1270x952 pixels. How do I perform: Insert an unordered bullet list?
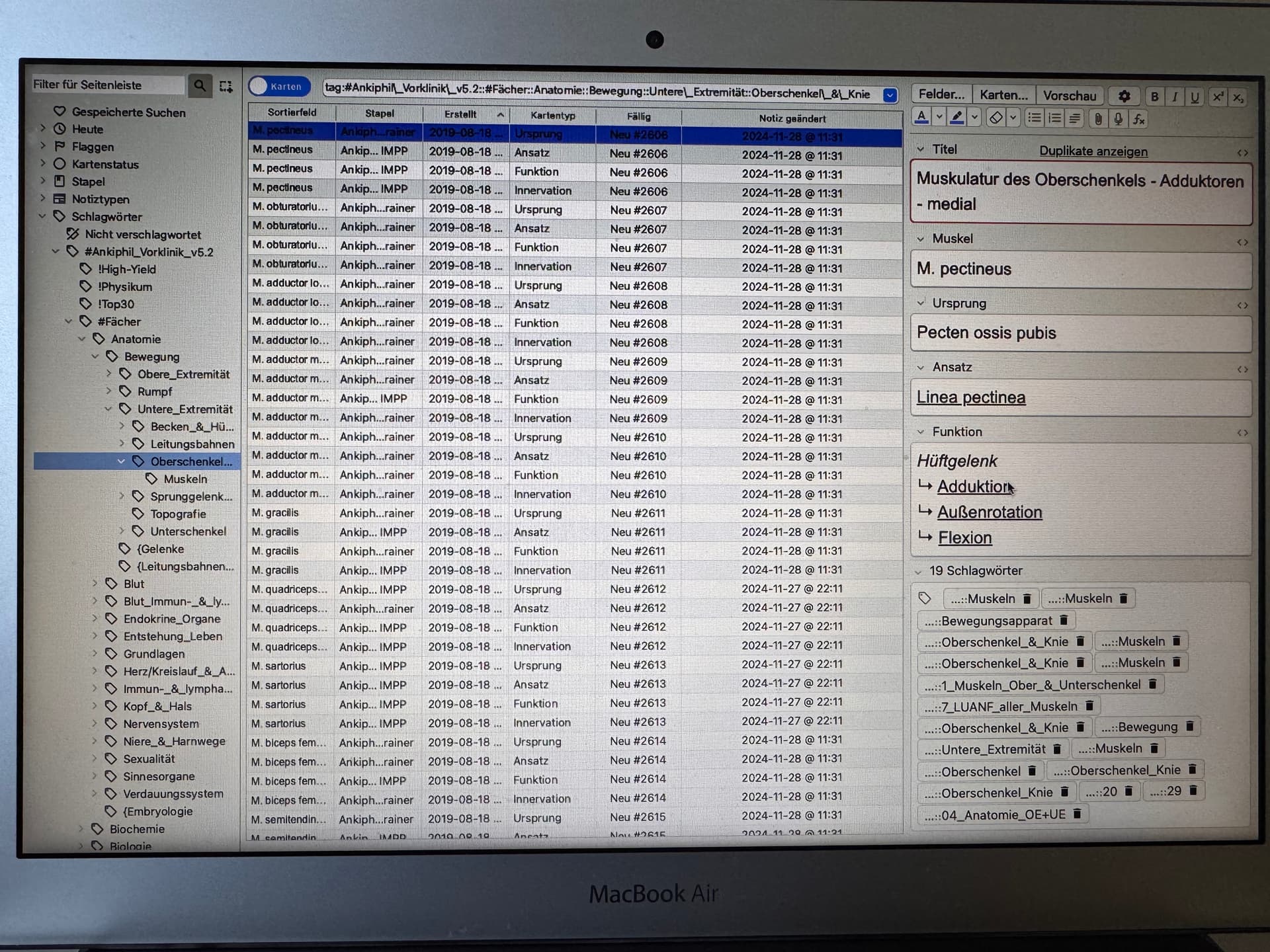coord(1035,118)
